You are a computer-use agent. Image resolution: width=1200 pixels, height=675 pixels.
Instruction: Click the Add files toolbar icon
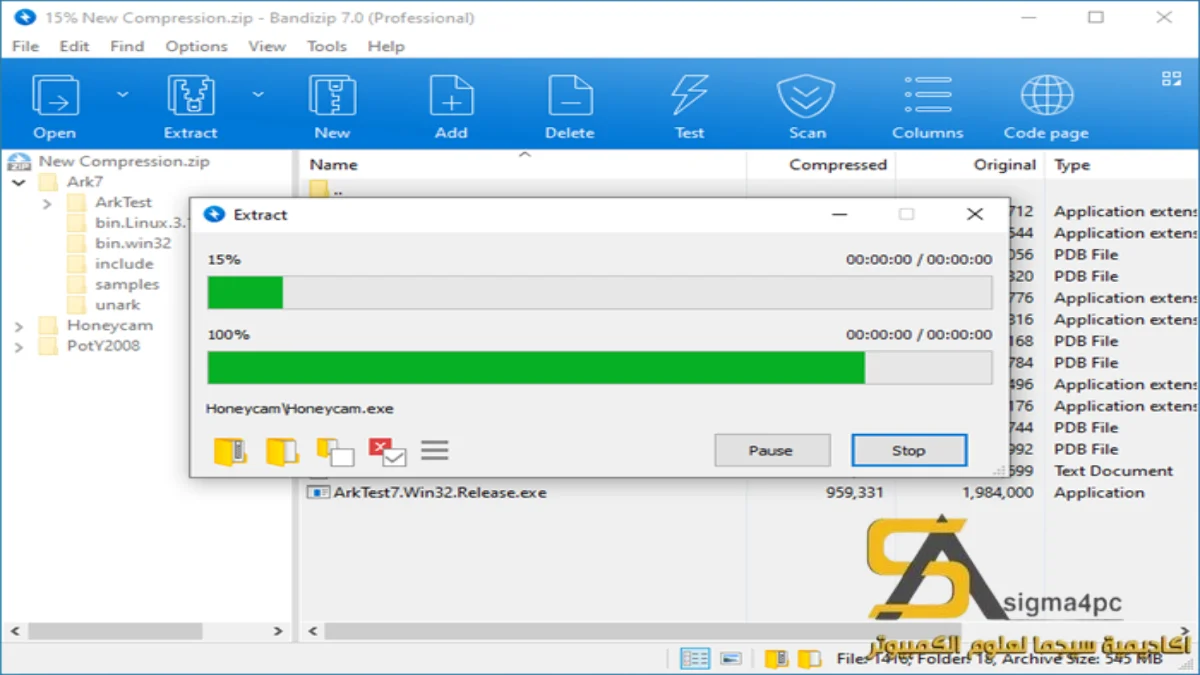point(451,97)
